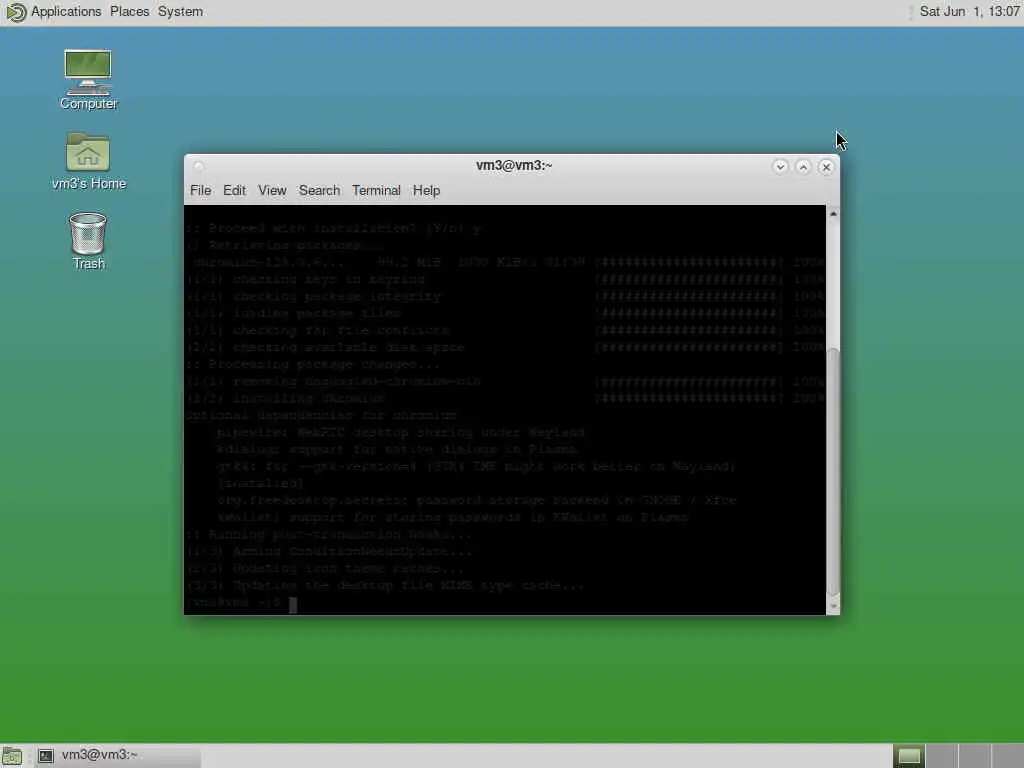Switch to the second workspace
Viewport: 1024px width, 768px height.
coord(941,756)
